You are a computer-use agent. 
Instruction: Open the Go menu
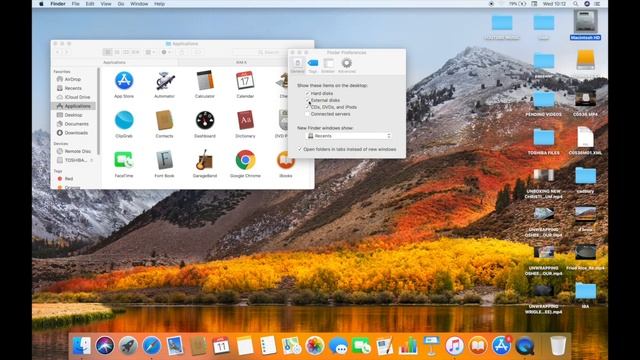[x=121, y=4]
